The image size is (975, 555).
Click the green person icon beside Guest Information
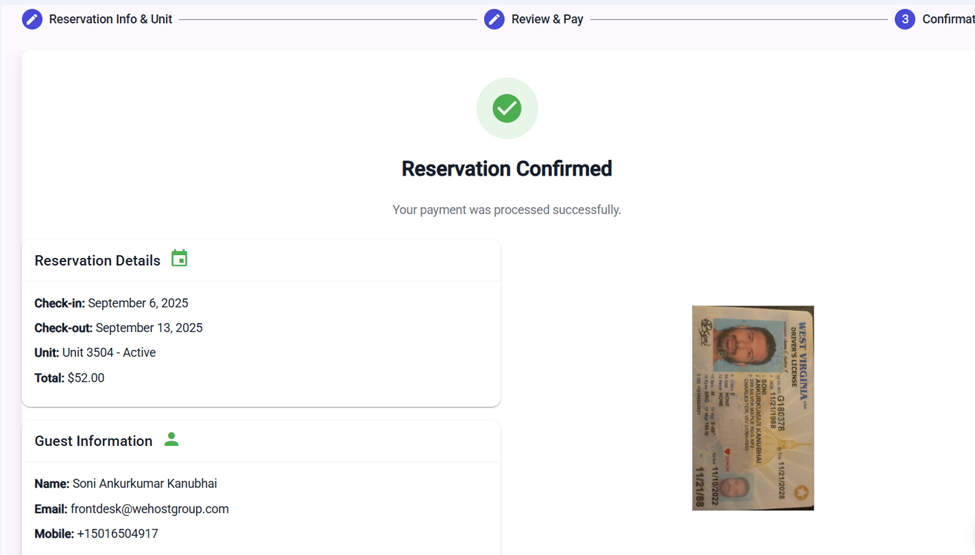(171, 439)
